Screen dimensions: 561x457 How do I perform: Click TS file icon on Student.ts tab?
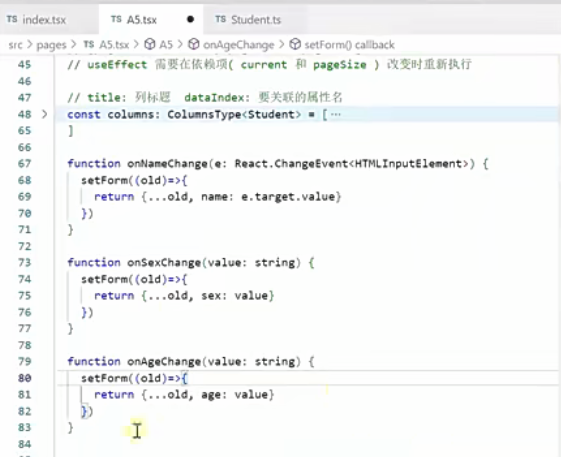point(220,19)
